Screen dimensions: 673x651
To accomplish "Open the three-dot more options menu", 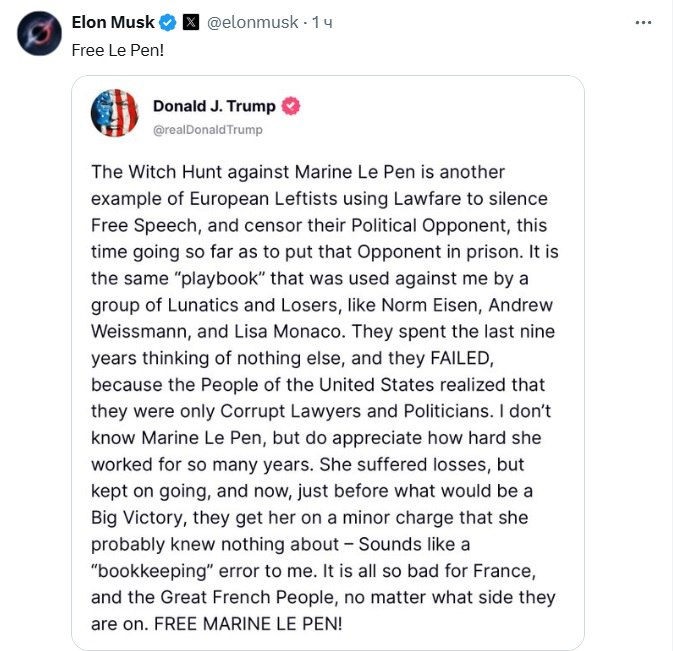I will pyautogui.click(x=648, y=21).
